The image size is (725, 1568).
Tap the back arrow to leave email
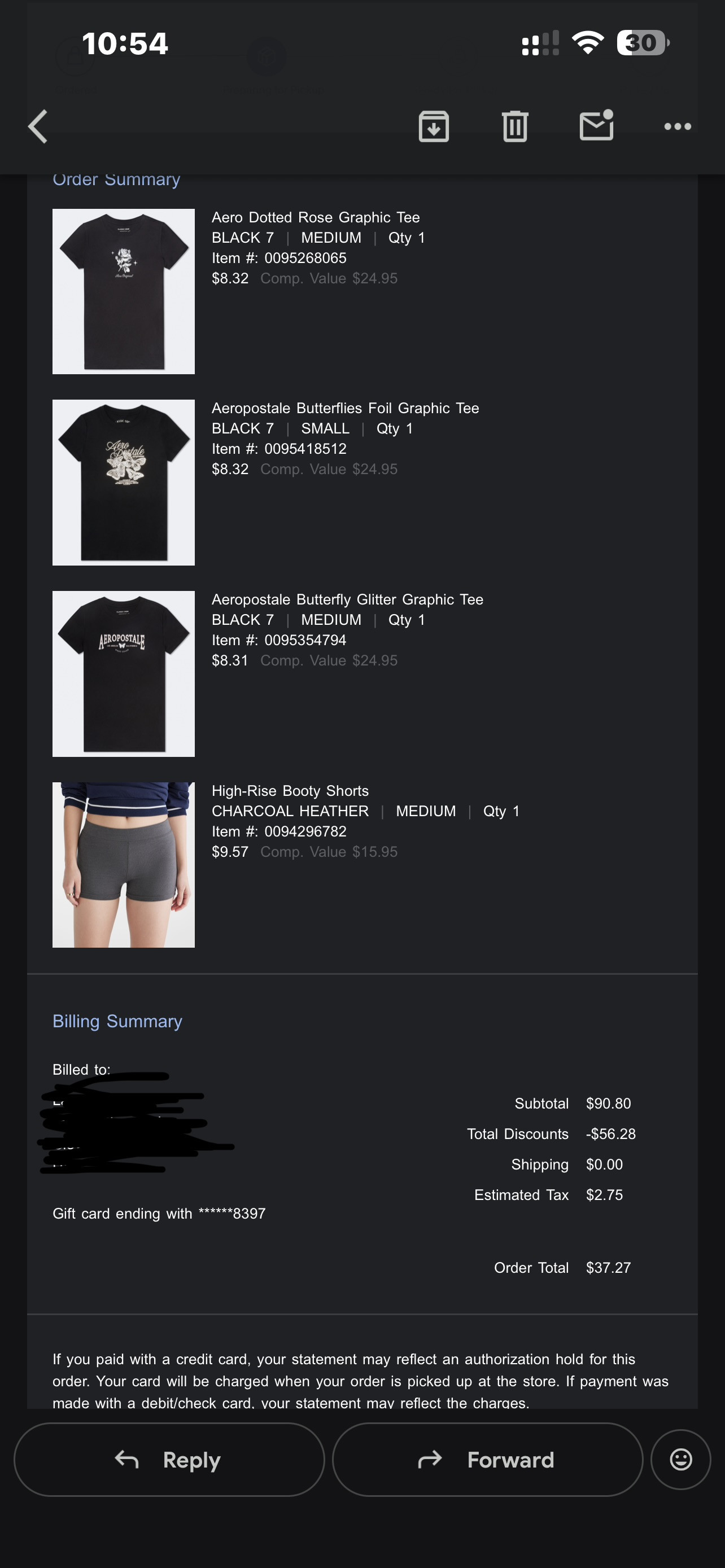(38, 126)
